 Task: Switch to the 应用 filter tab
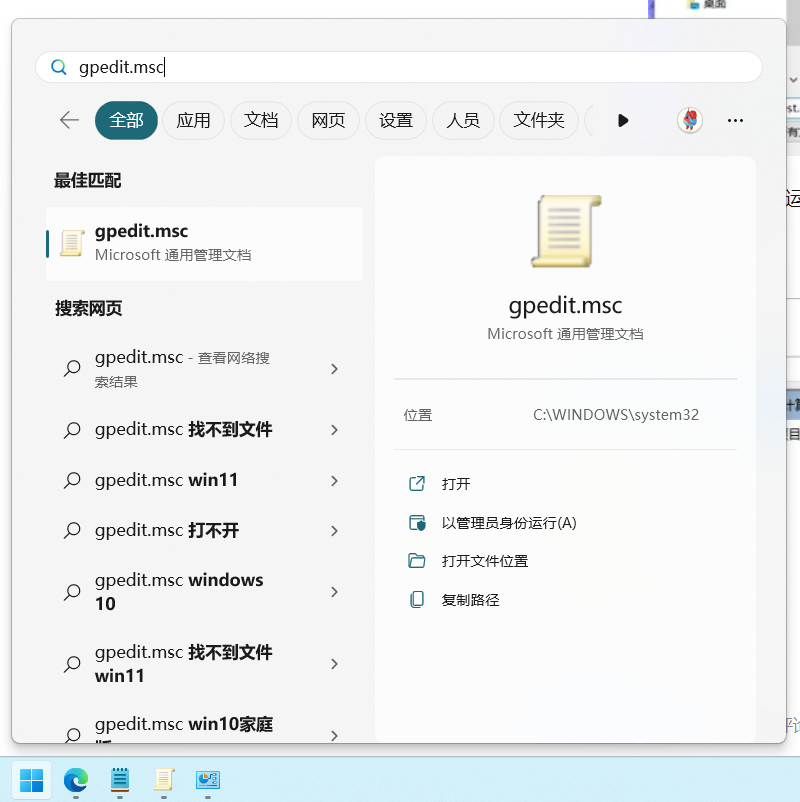(x=193, y=121)
